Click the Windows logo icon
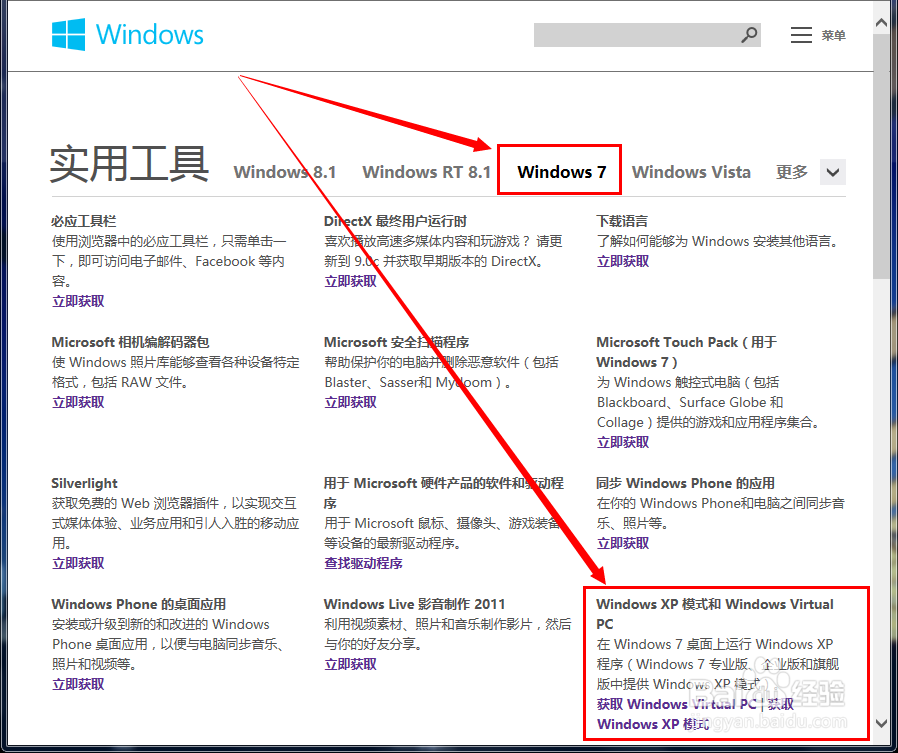898x753 pixels. (x=68, y=34)
